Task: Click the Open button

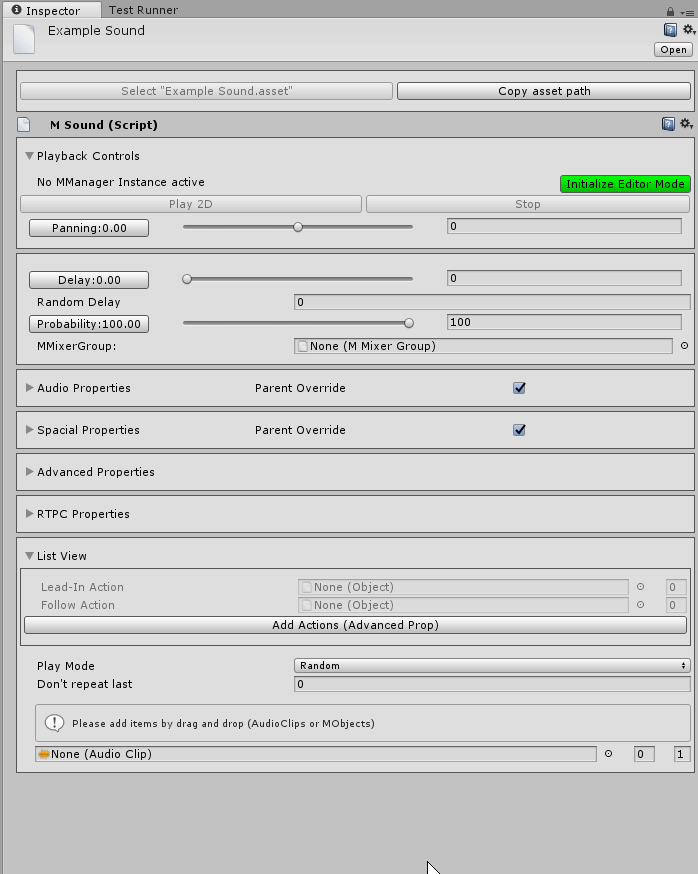Action: point(673,50)
